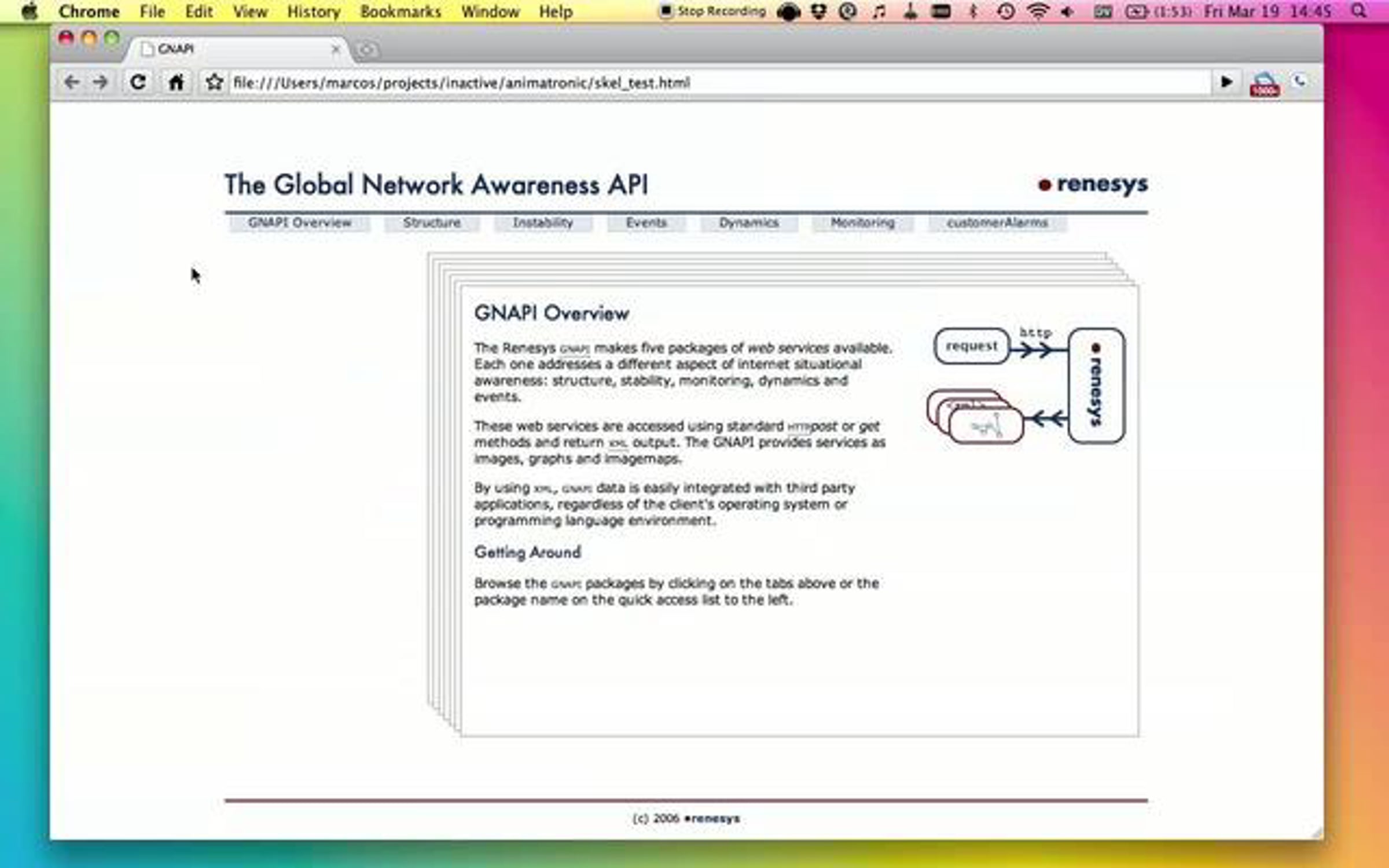Open the home page via the house icon

176,82
